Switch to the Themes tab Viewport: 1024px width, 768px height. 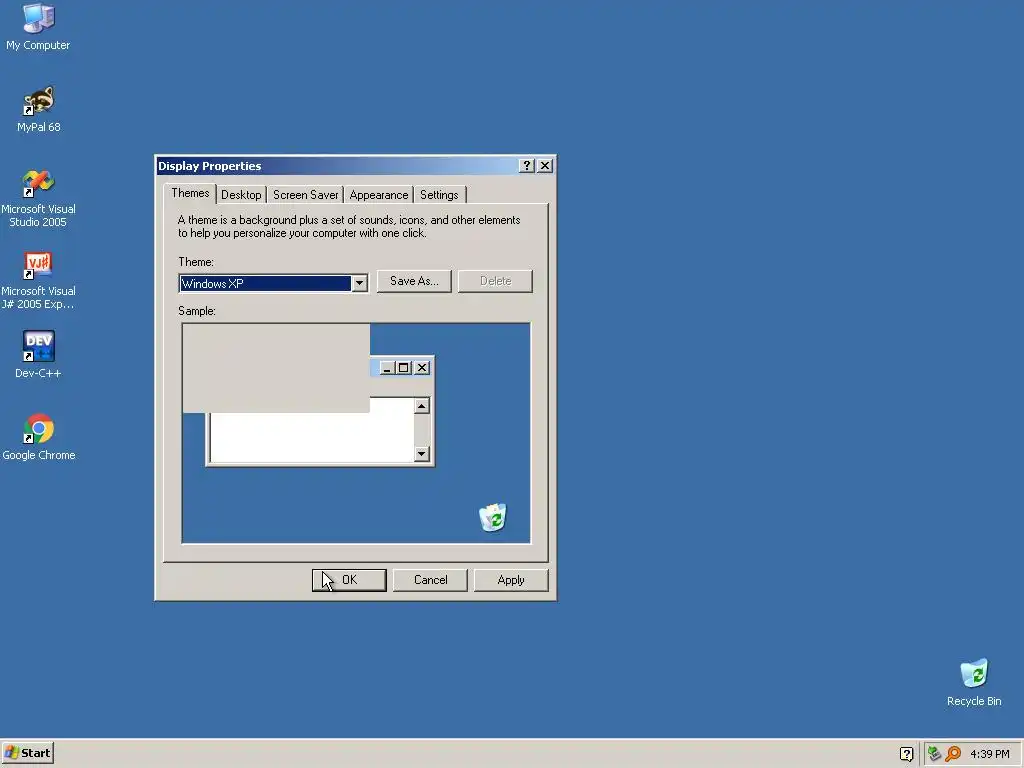click(x=190, y=193)
